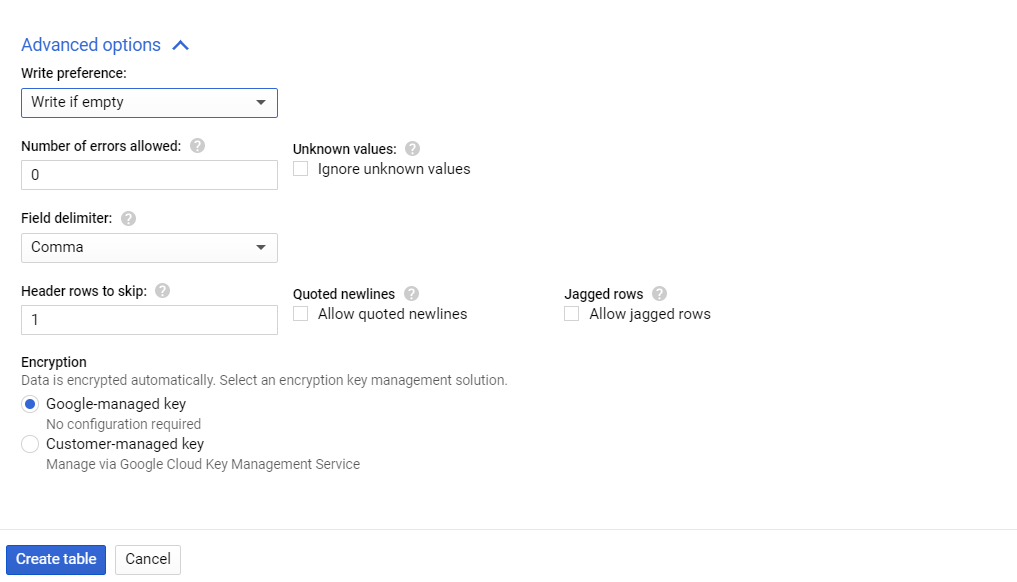Choose Customer-managed key encryption
The height and width of the screenshot is (582, 1017).
30,444
